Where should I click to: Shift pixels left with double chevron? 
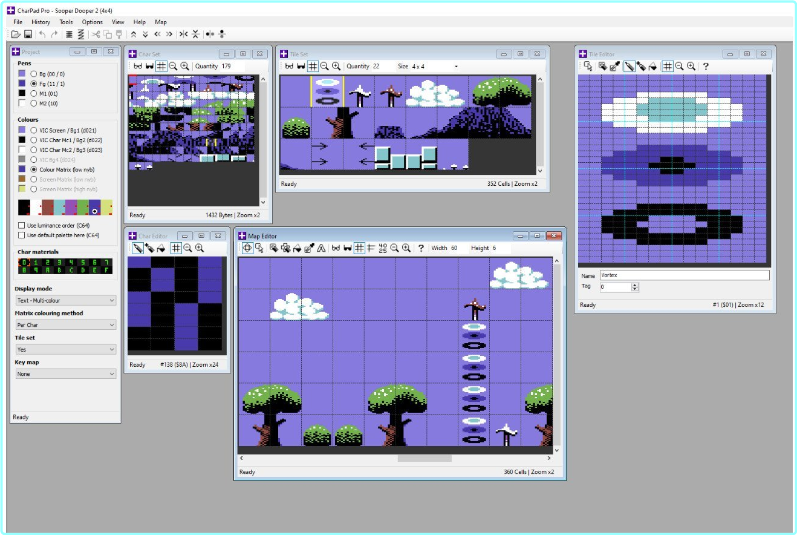[x=157, y=34]
